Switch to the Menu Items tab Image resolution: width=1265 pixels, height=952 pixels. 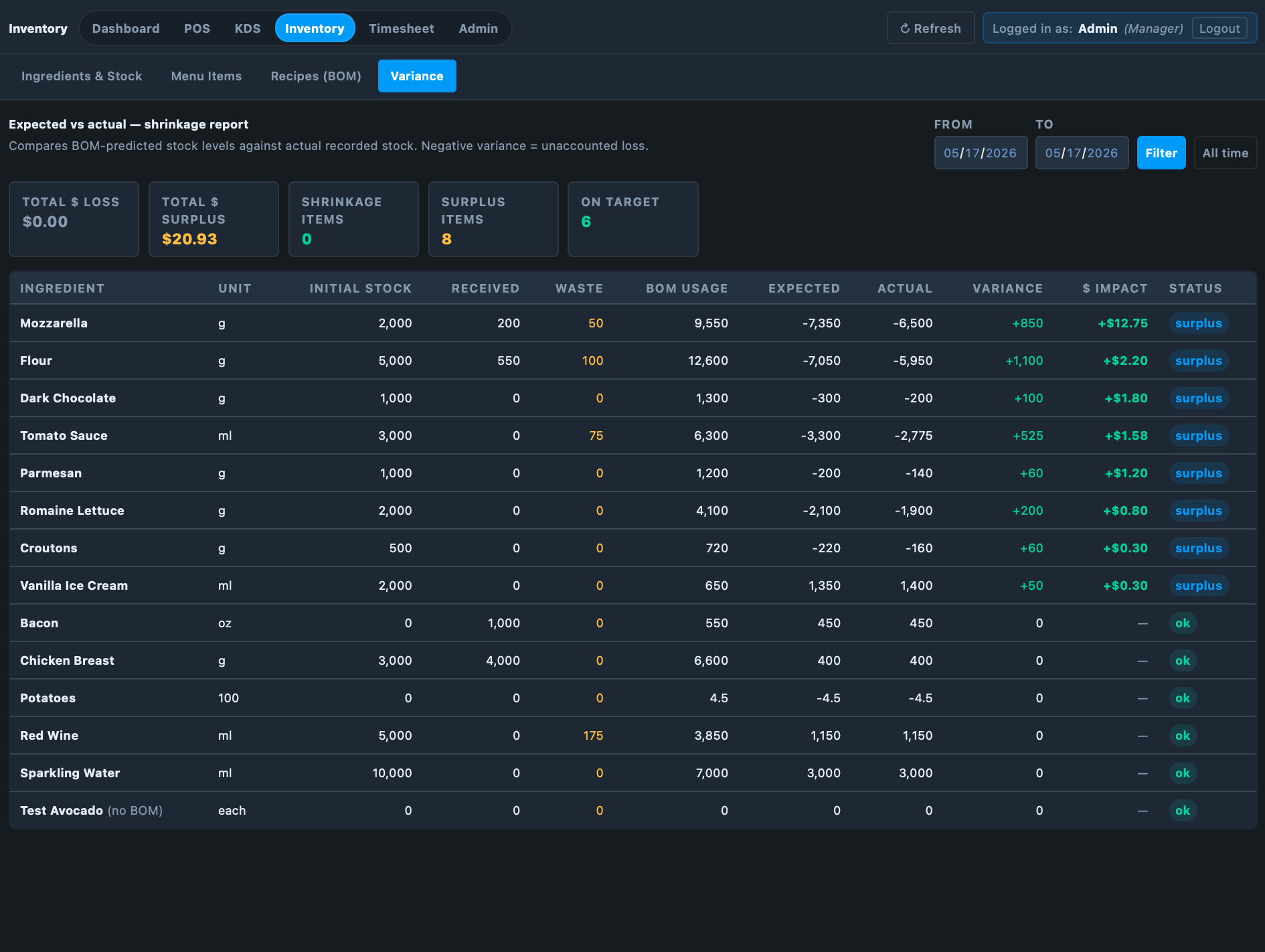[206, 76]
